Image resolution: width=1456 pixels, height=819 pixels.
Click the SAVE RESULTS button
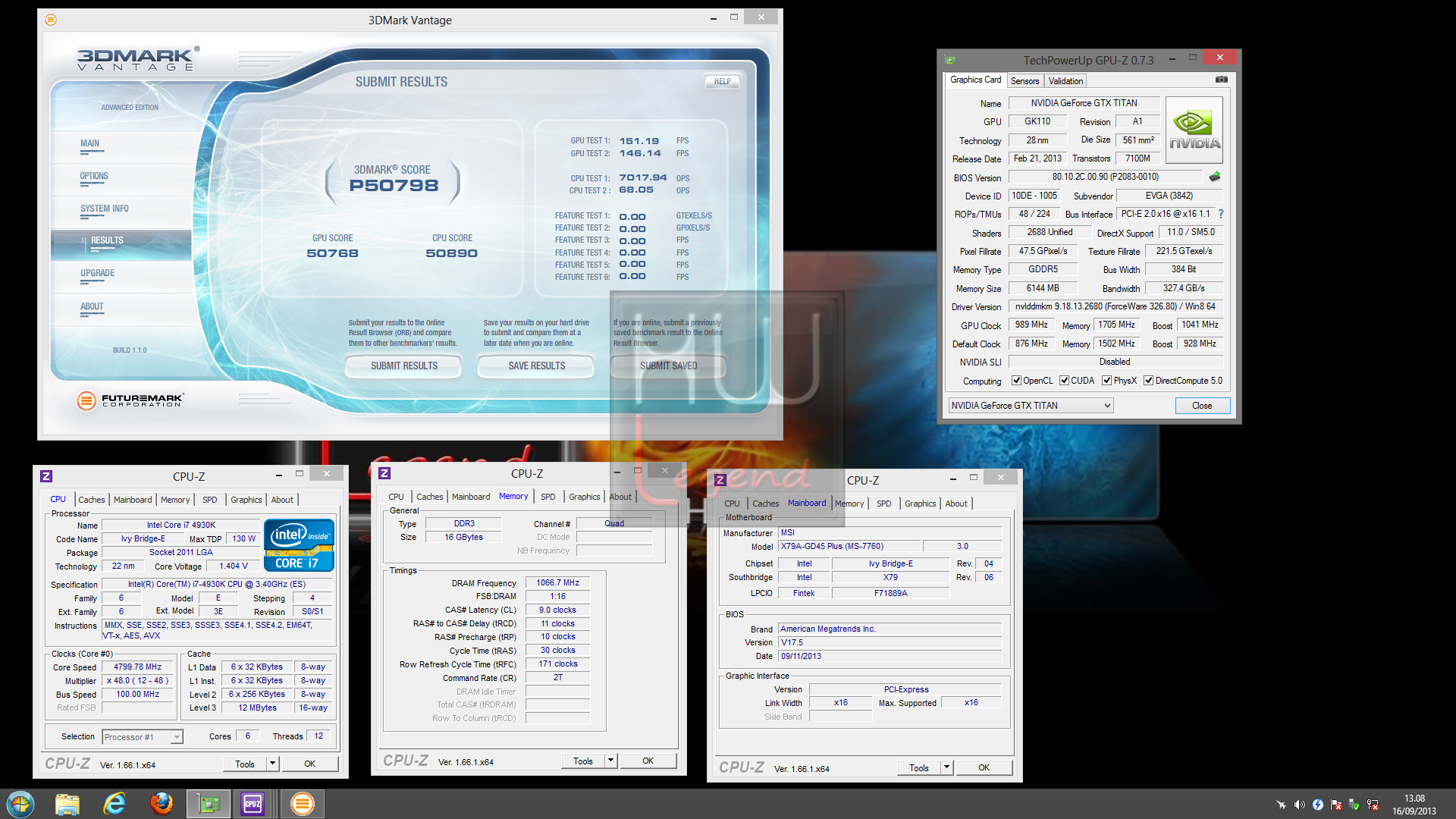pyautogui.click(x=537, y=366)
